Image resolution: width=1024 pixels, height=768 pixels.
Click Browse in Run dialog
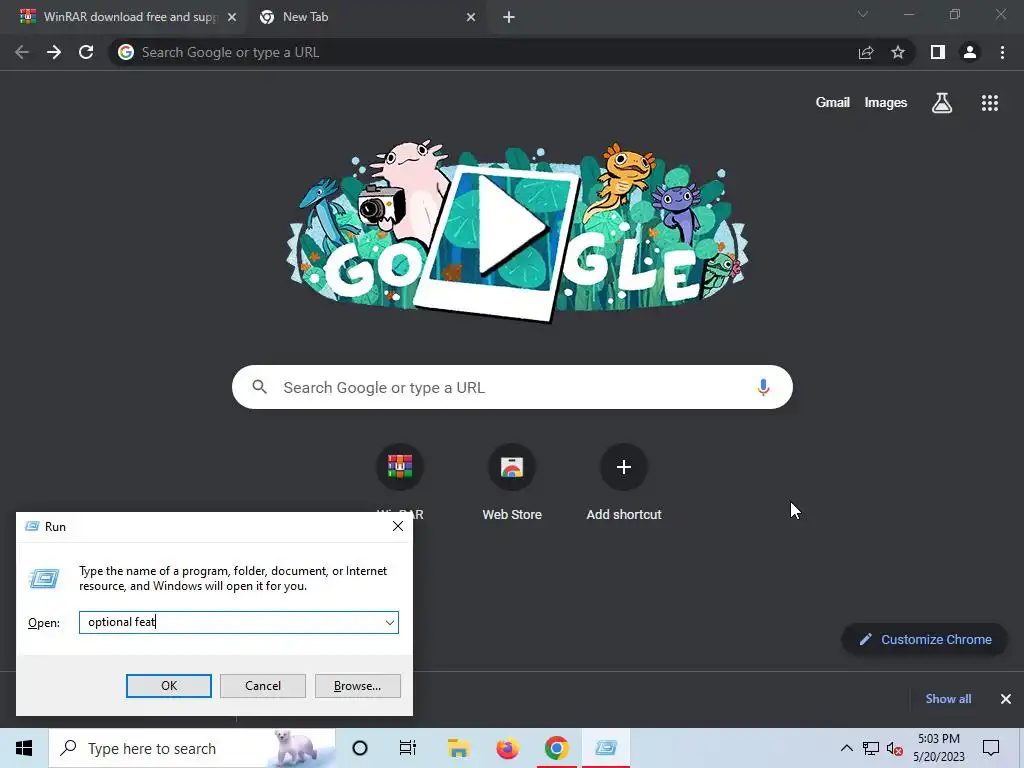tap(357, 686)
